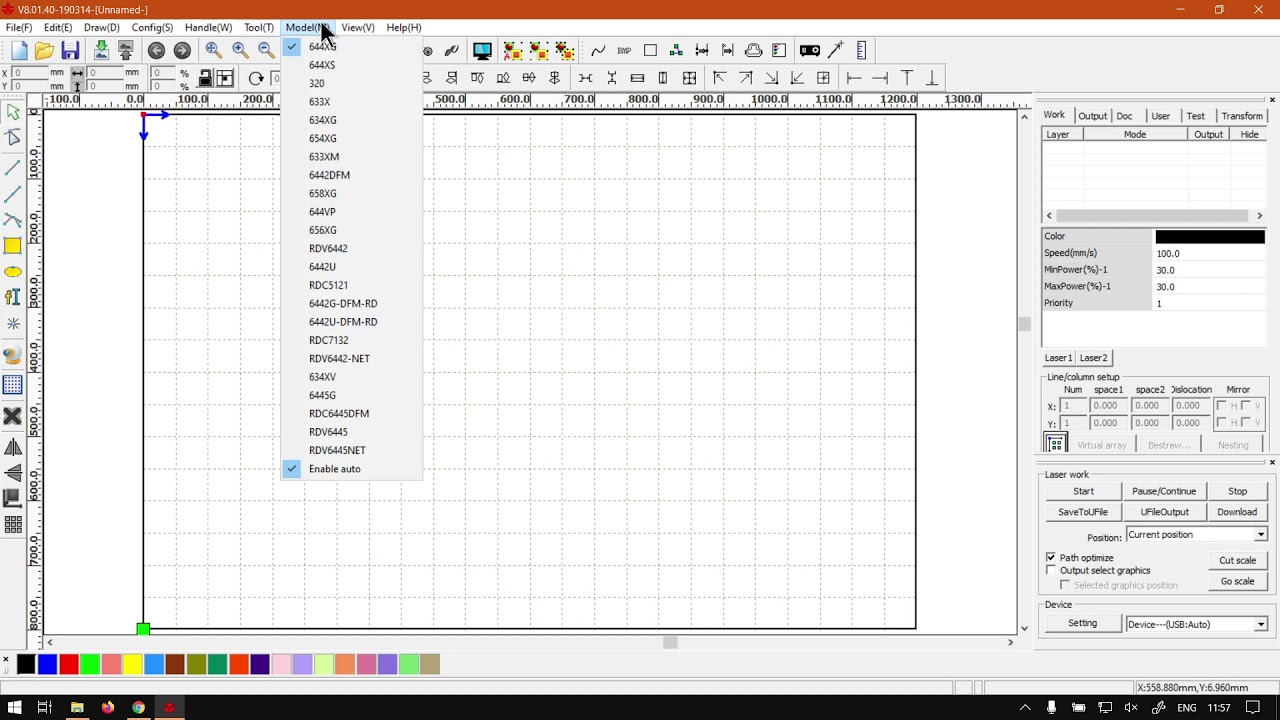This screenshot has height=720, width=1280.
Task: Click the Start laser work button
Action: pos(1083,491)
